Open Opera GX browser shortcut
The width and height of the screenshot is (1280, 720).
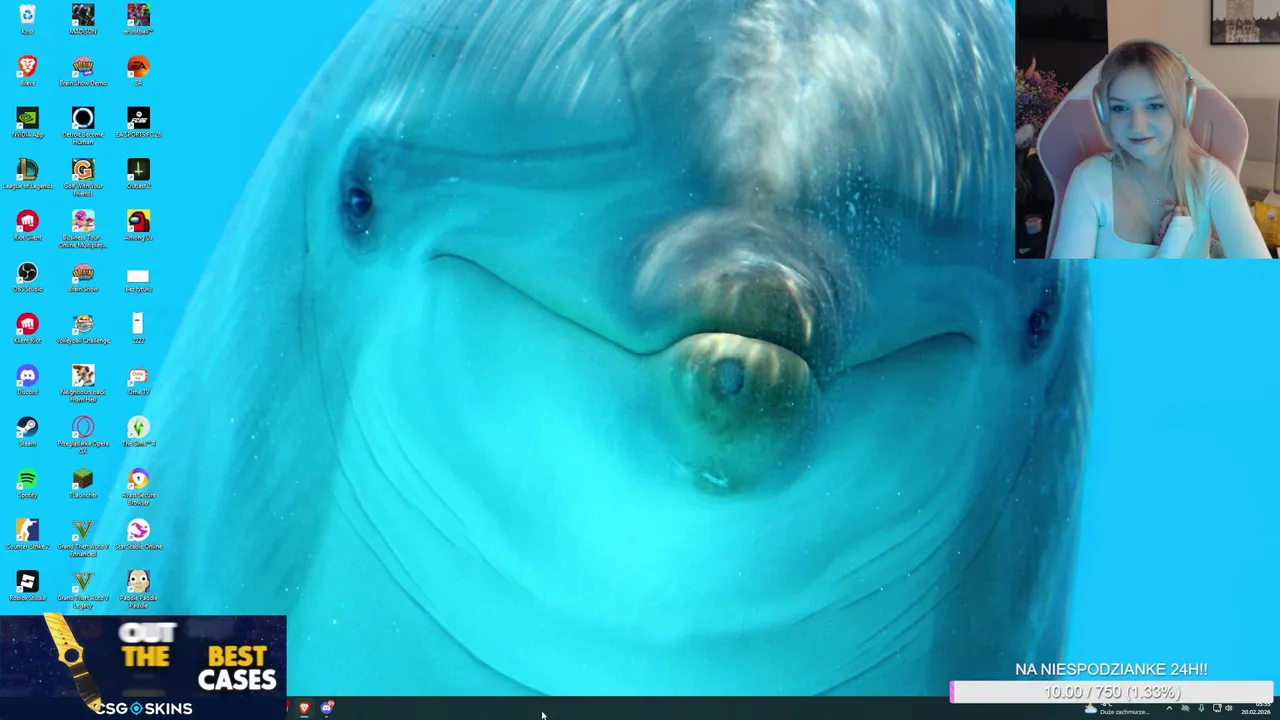pyautogui.click(x=83, y=435)
